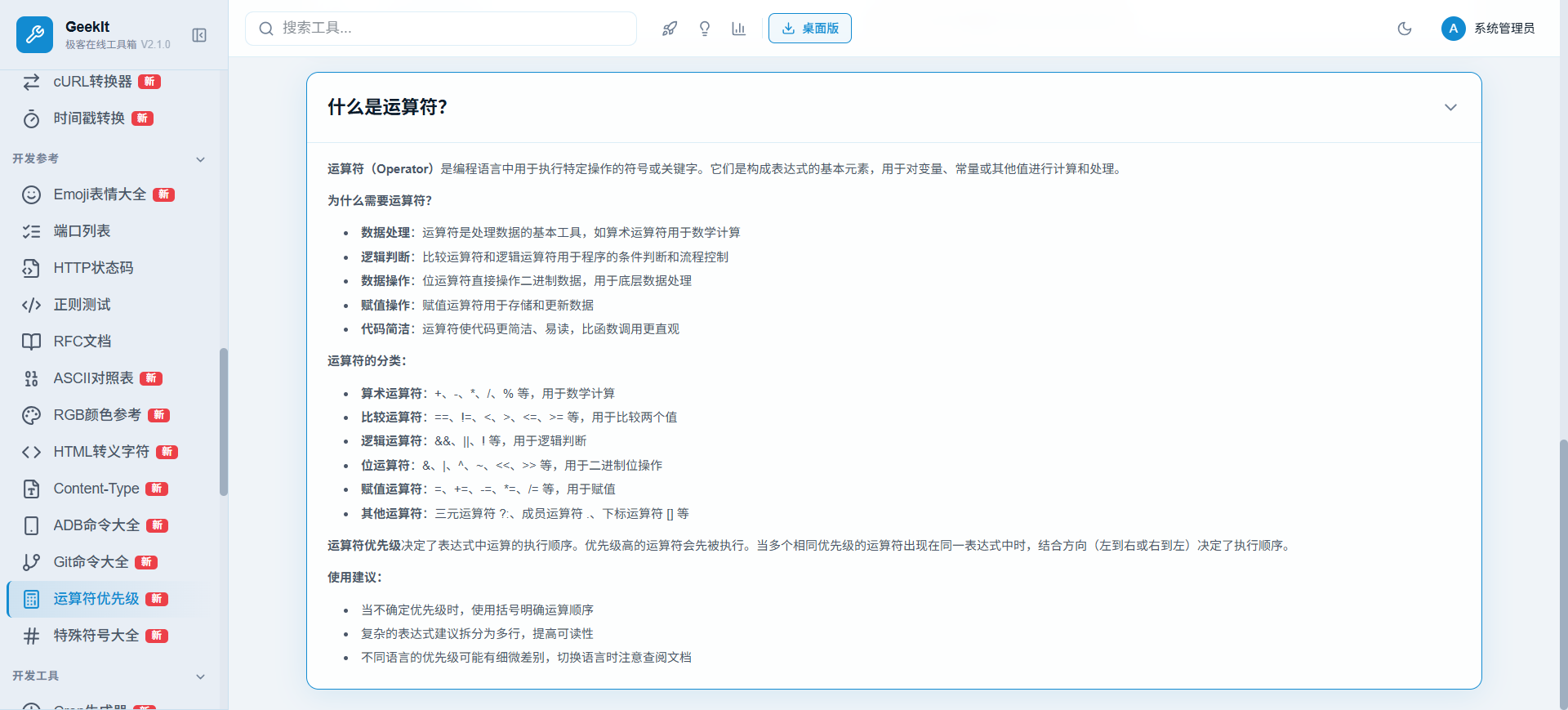The image size is (1568, 710).
Task: Click the 位运算符 list item
Action: 511,465
